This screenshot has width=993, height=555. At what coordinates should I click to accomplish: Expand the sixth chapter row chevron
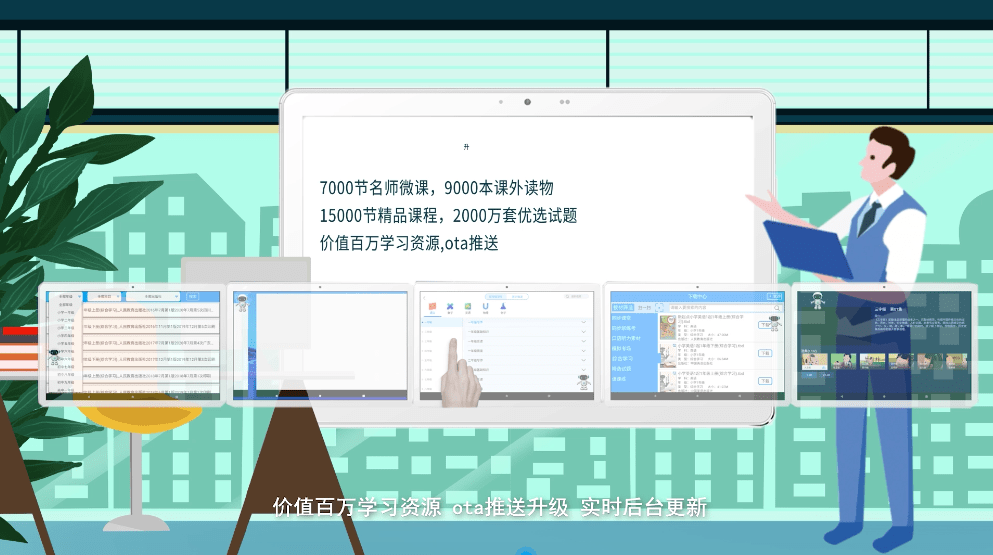(x=583, y=369)
